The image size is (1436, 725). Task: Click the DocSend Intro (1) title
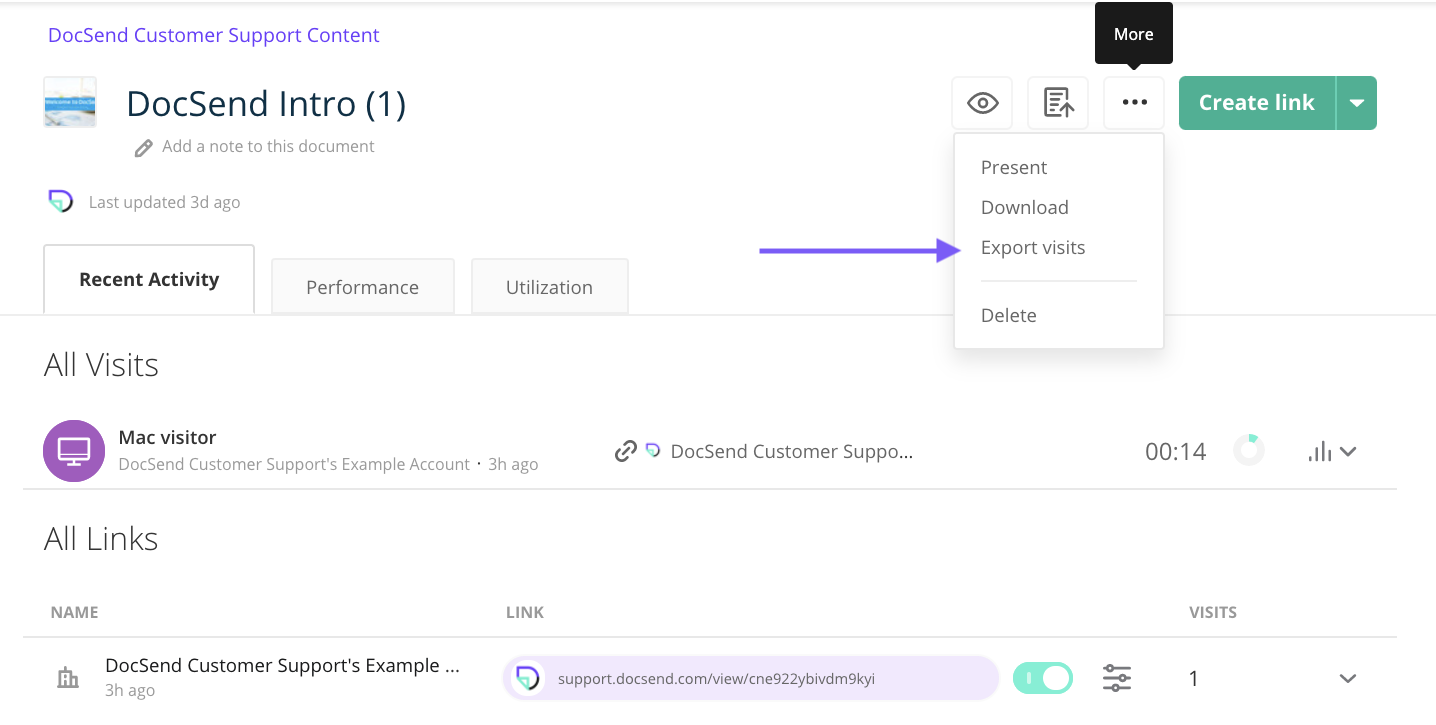pos(266,104)
